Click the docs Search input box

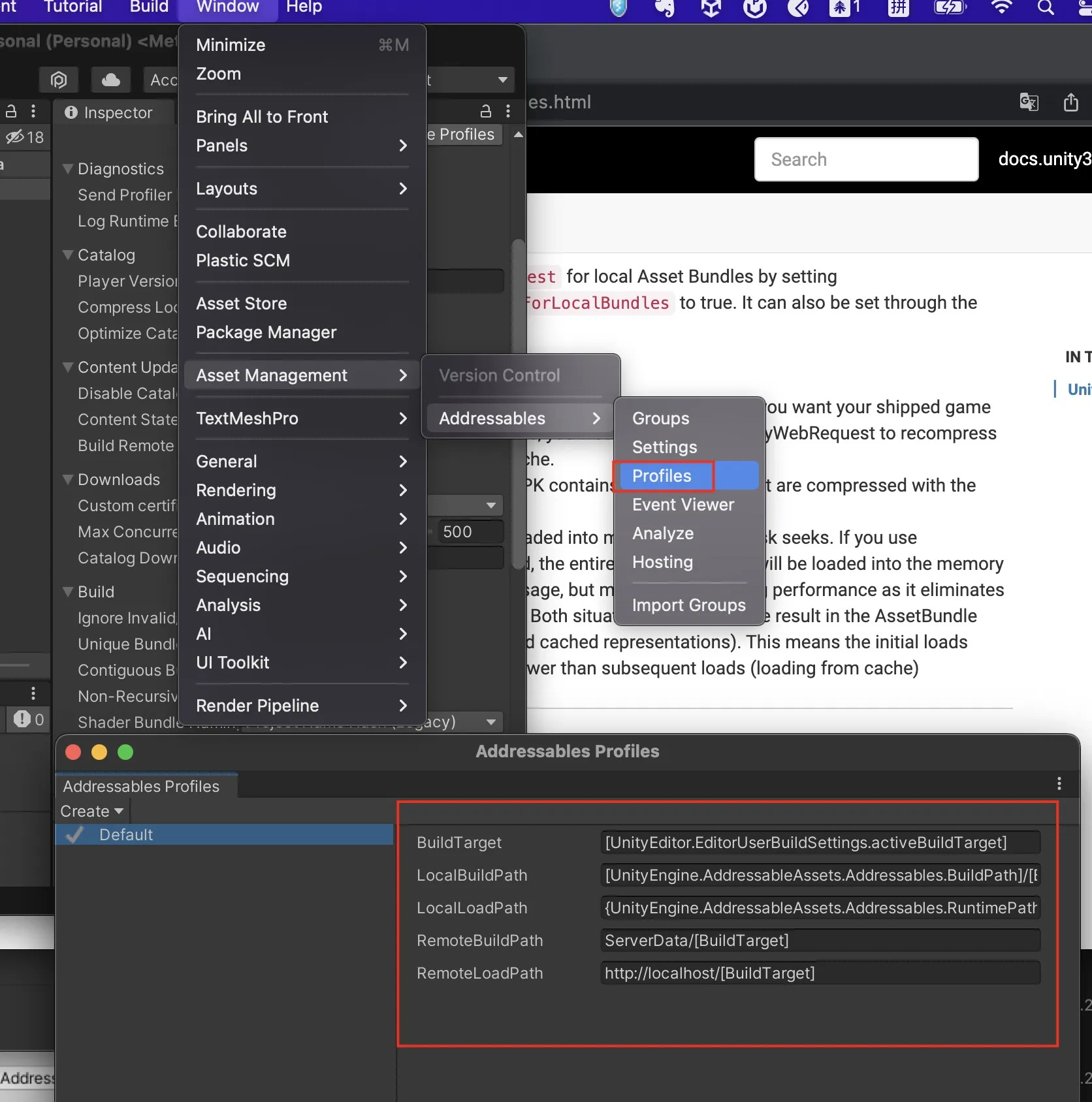click(x=866, y=159)
